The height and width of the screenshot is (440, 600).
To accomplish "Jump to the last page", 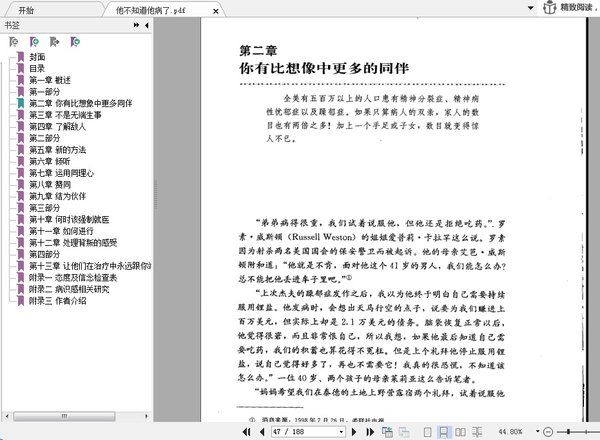I will [x=370, y=432].
